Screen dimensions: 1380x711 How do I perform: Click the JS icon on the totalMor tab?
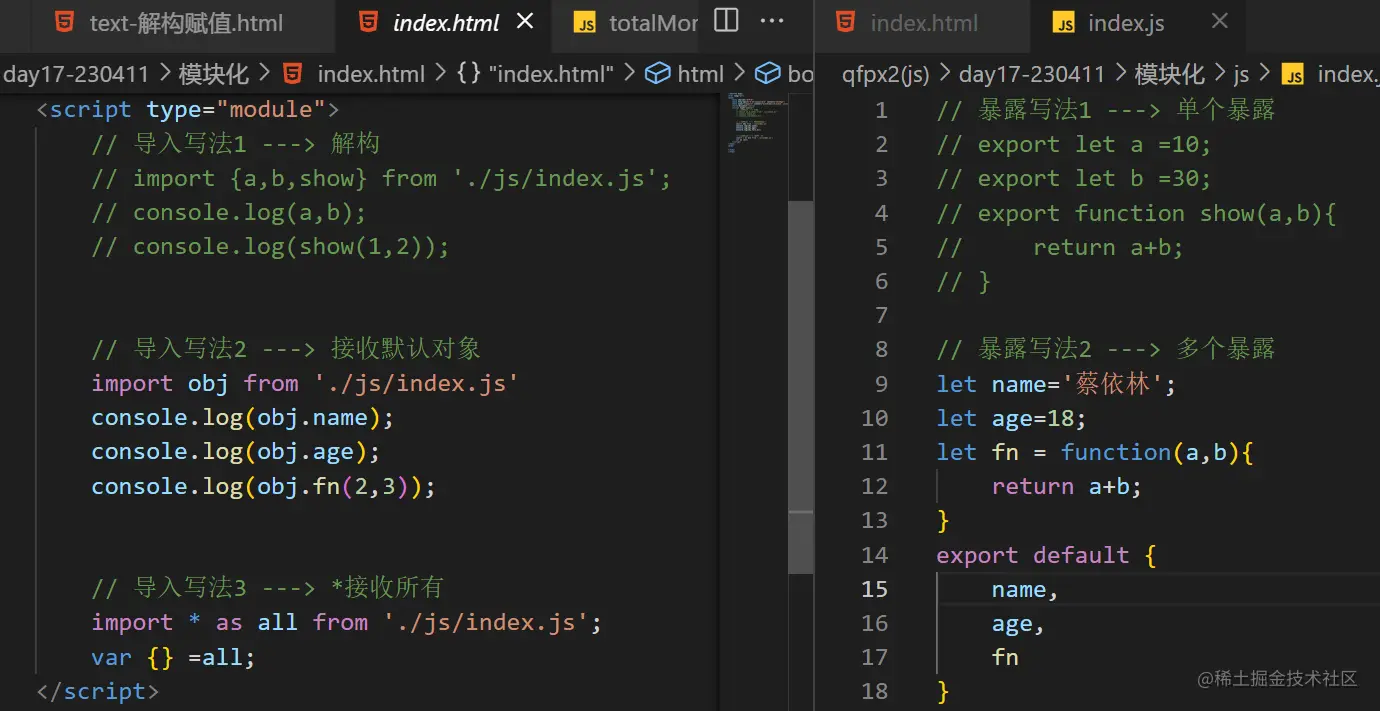pyautogui.click(x=586, y=22)
